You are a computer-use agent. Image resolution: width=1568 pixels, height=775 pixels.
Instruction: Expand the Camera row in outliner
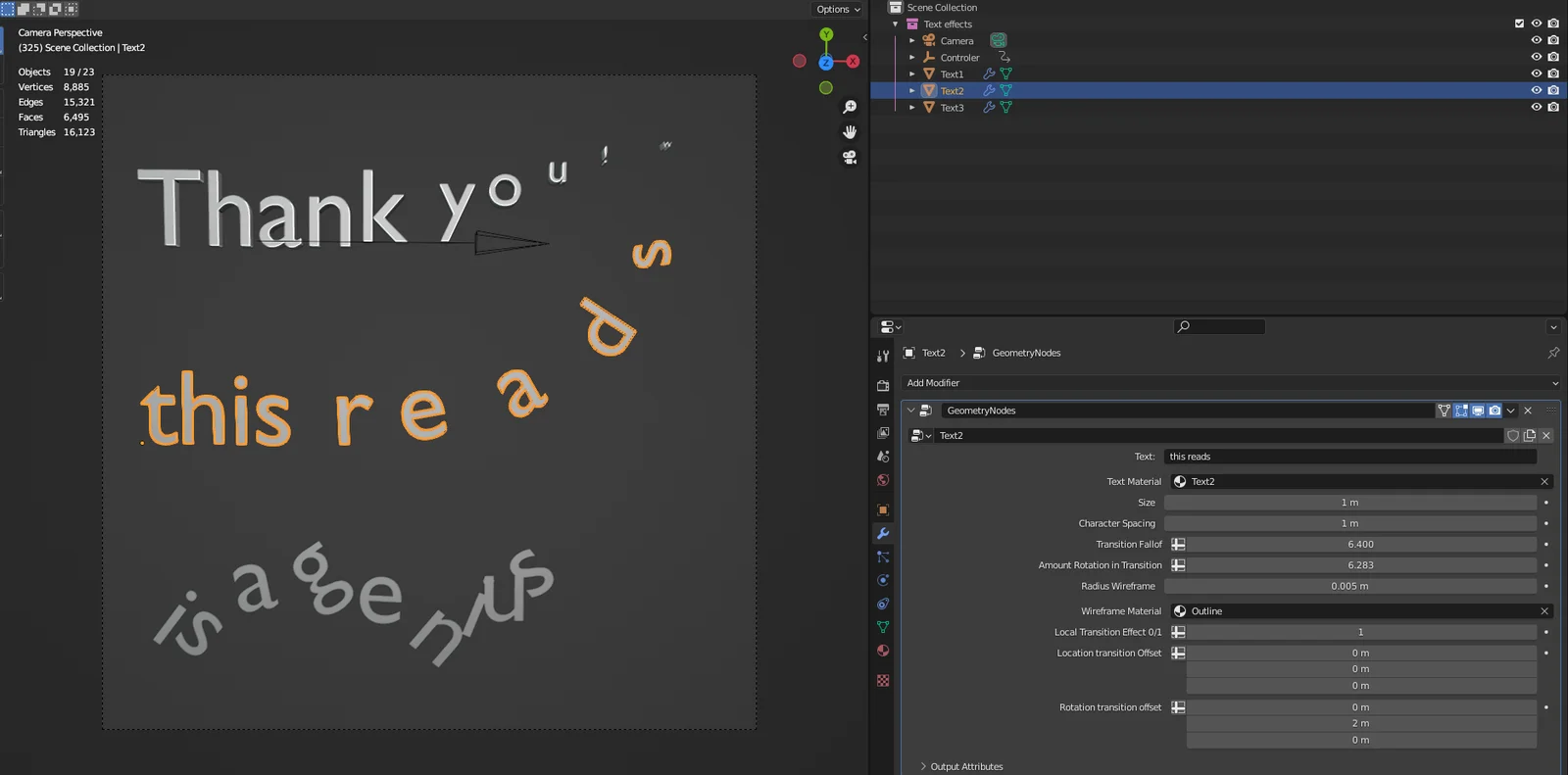(912, 41)
